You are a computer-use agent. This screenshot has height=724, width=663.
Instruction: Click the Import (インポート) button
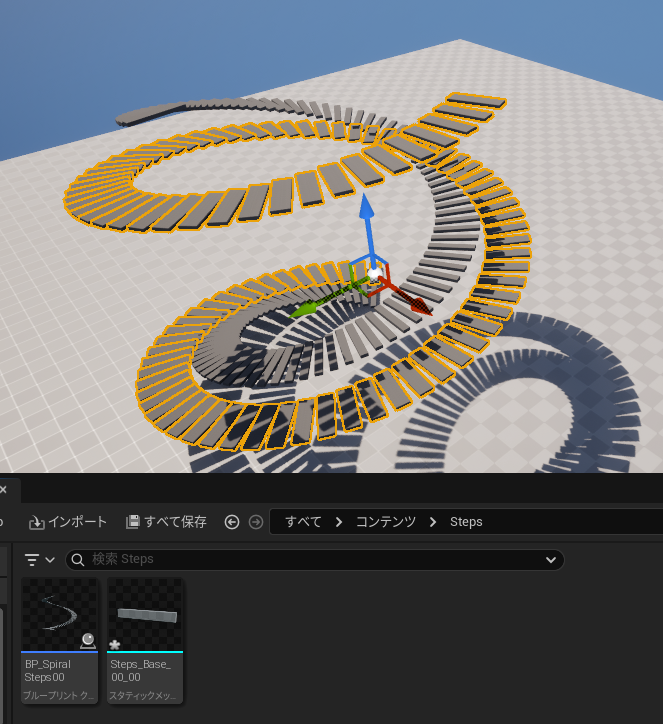(68, 522)
